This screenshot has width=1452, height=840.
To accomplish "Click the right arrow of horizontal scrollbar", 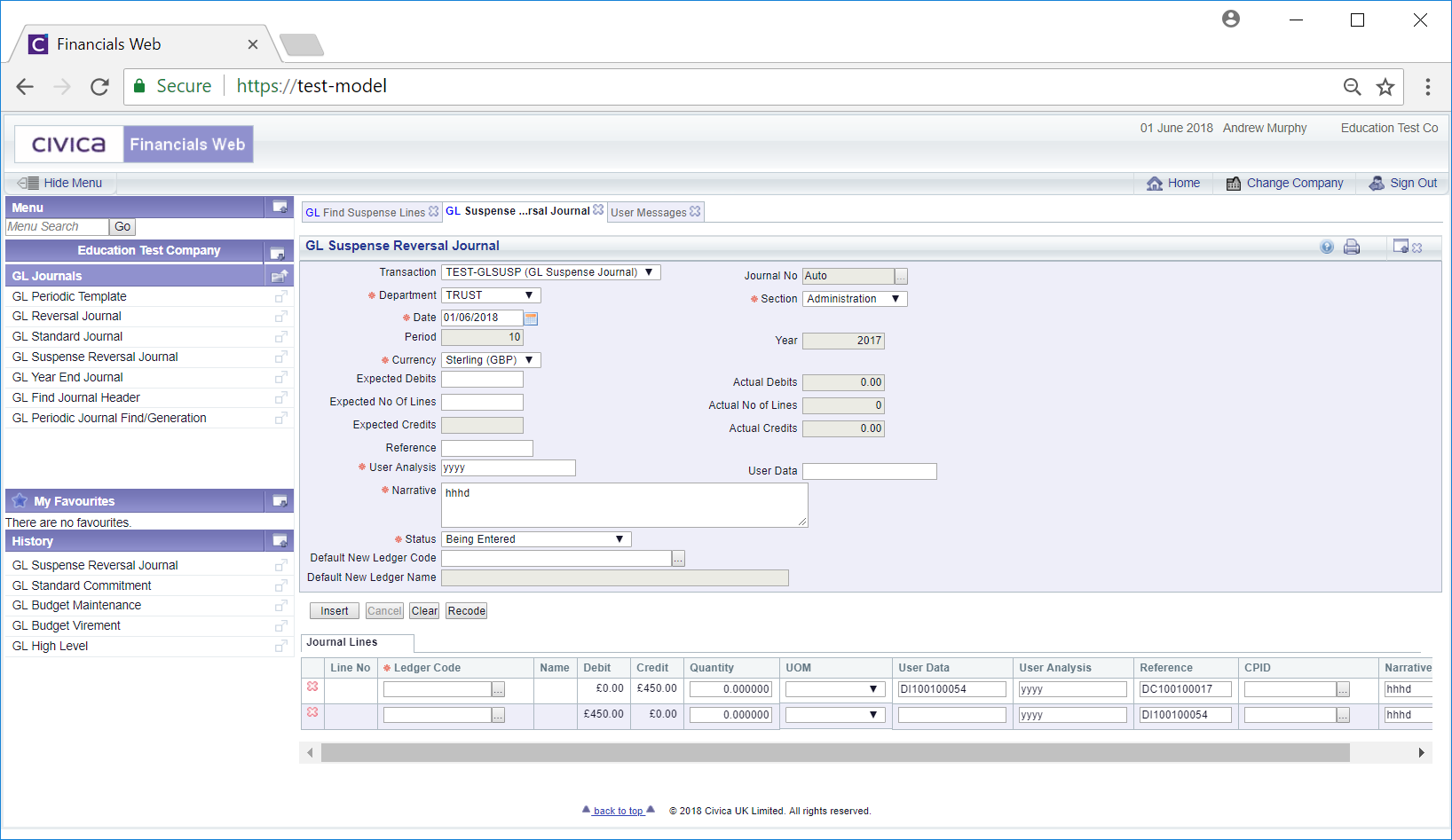I will coord(1422,753).
